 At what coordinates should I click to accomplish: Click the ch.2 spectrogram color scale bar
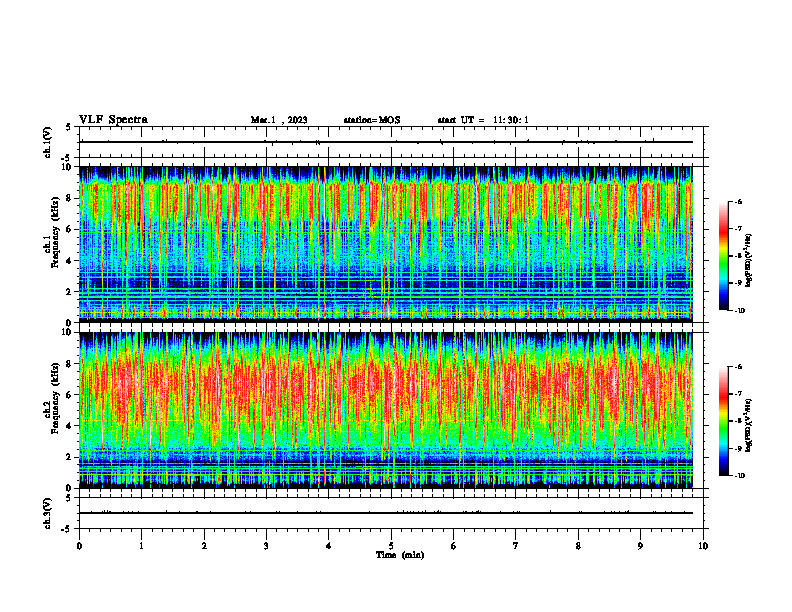(x=723, y=421)
